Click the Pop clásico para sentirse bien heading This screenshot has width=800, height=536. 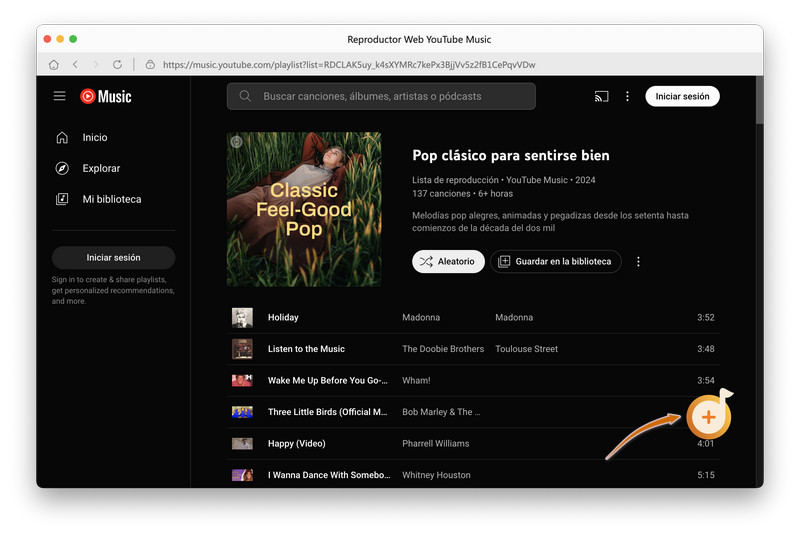pos(511,156)
